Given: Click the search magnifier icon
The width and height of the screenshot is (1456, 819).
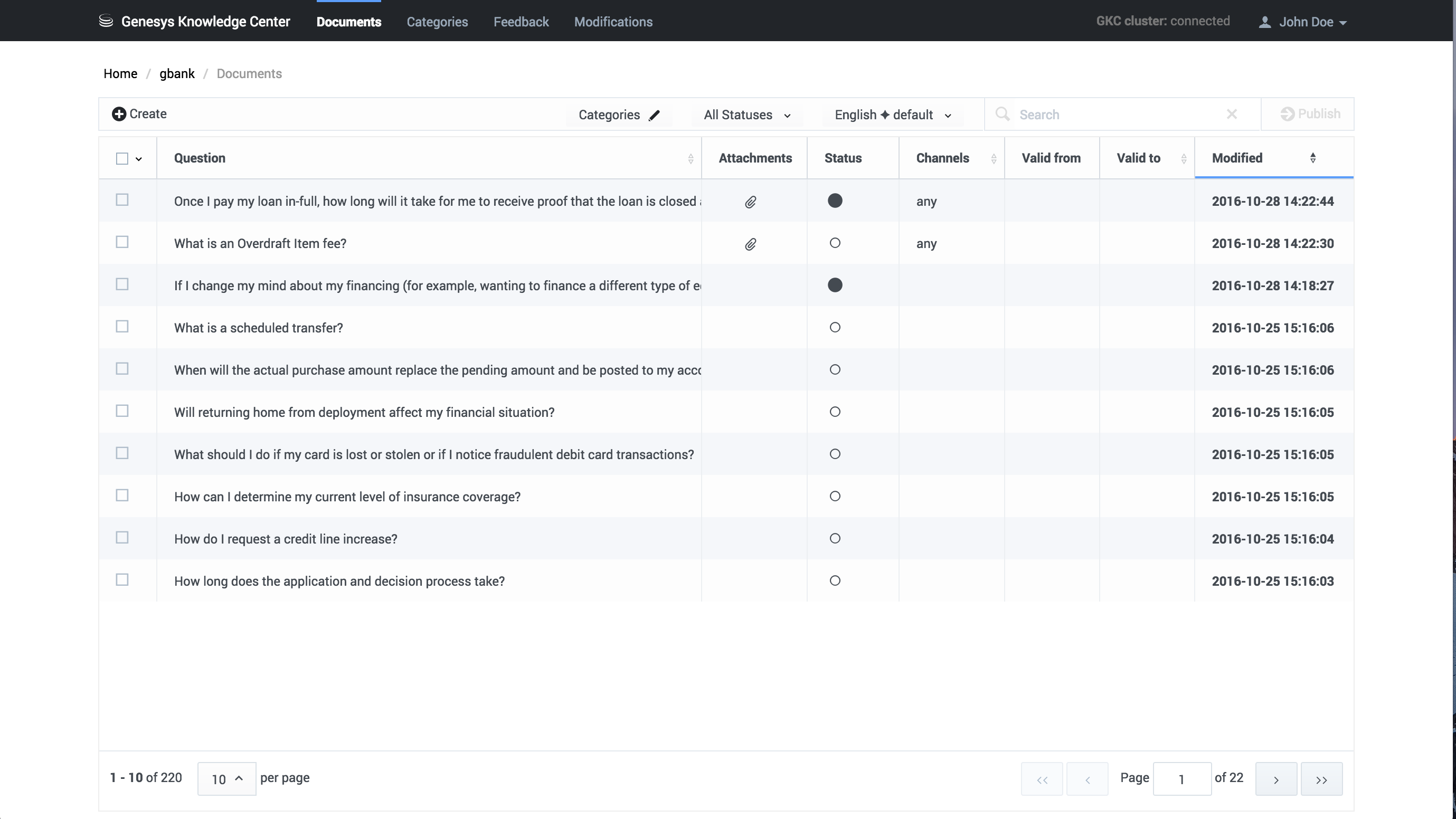Looking at the screenshot, I should pos(1002,114).
